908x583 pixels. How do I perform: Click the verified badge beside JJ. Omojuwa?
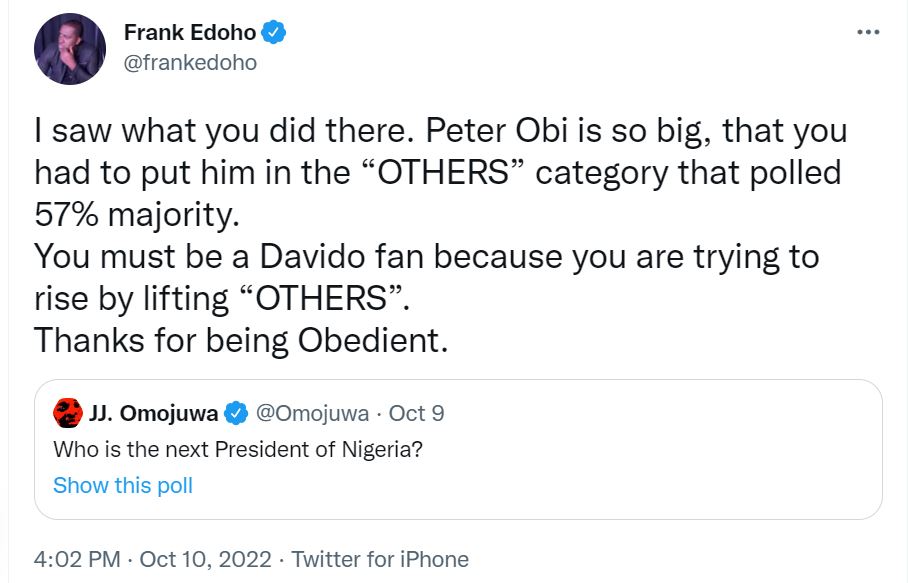tap(236, 413)
